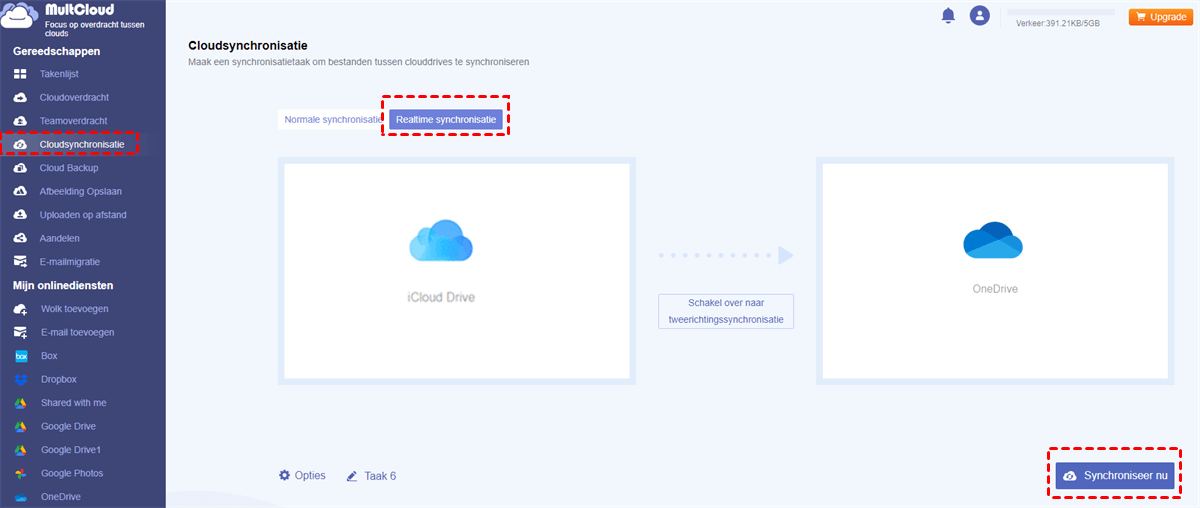Click the E-mailmigratie icon
1200x508 pixels.
click(x=20, y=262)
